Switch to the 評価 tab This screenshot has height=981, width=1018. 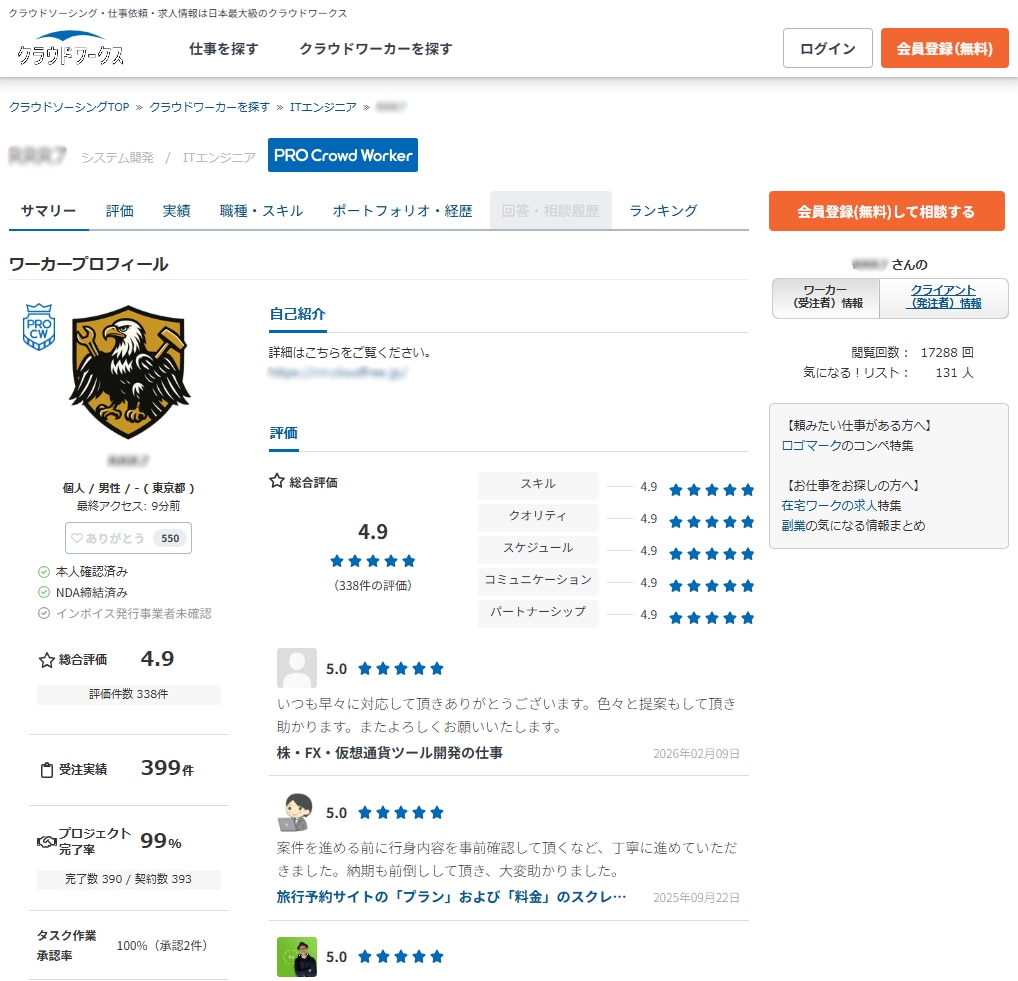tap(120, 211)
